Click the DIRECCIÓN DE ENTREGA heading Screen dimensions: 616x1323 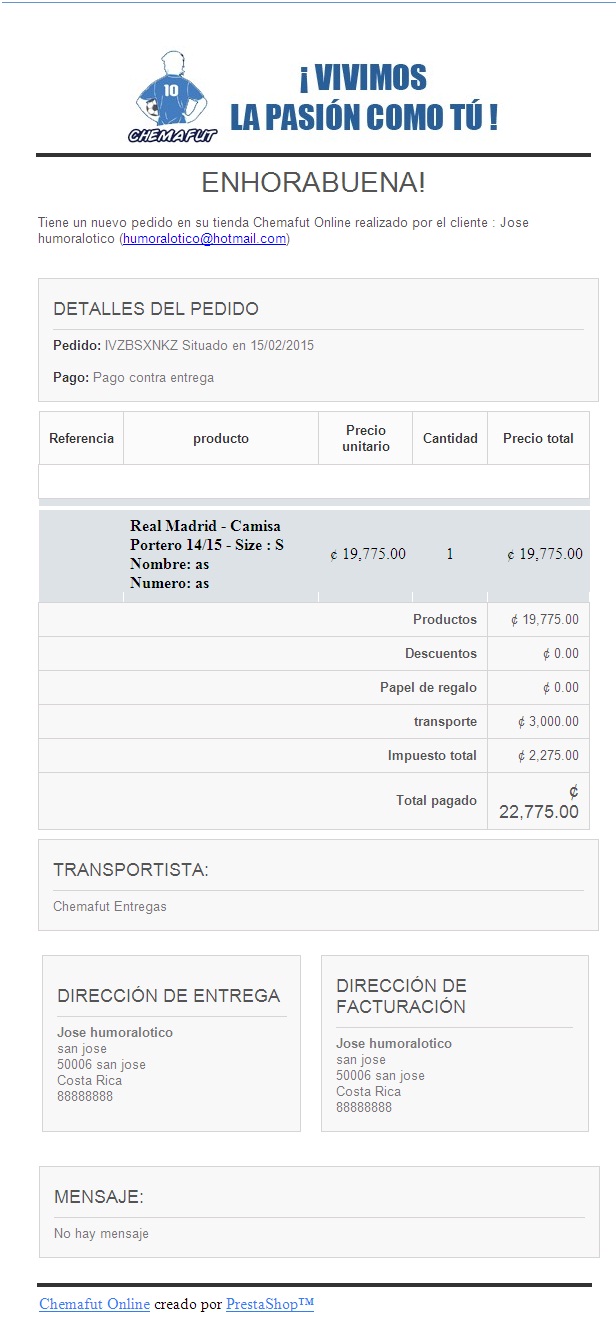[169, 995]
